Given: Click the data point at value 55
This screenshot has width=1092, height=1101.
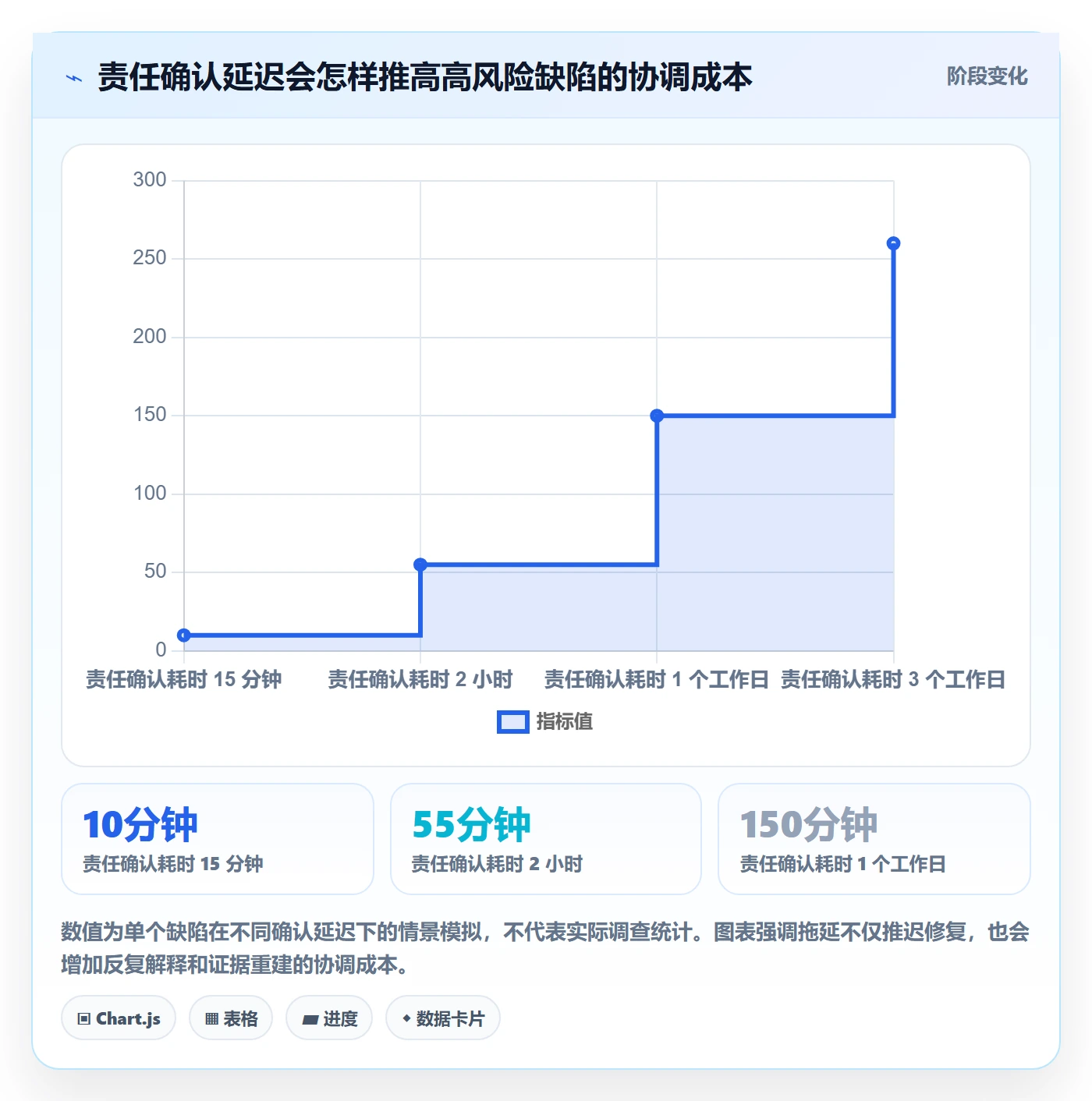Looking at the screenshot, I should tap(420, 565).
